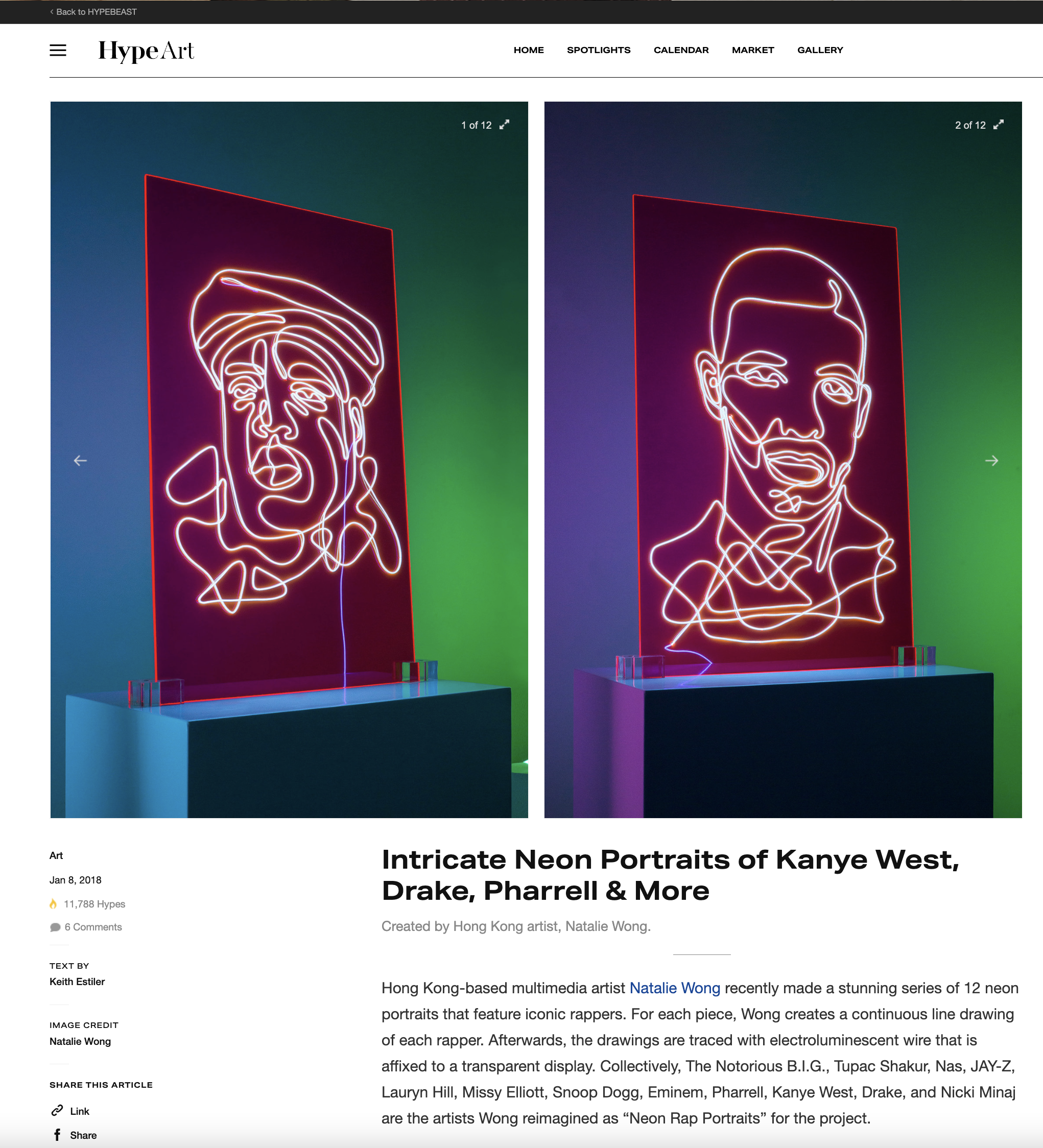Go to previous gallery image arrow

(x=80, y=460)
